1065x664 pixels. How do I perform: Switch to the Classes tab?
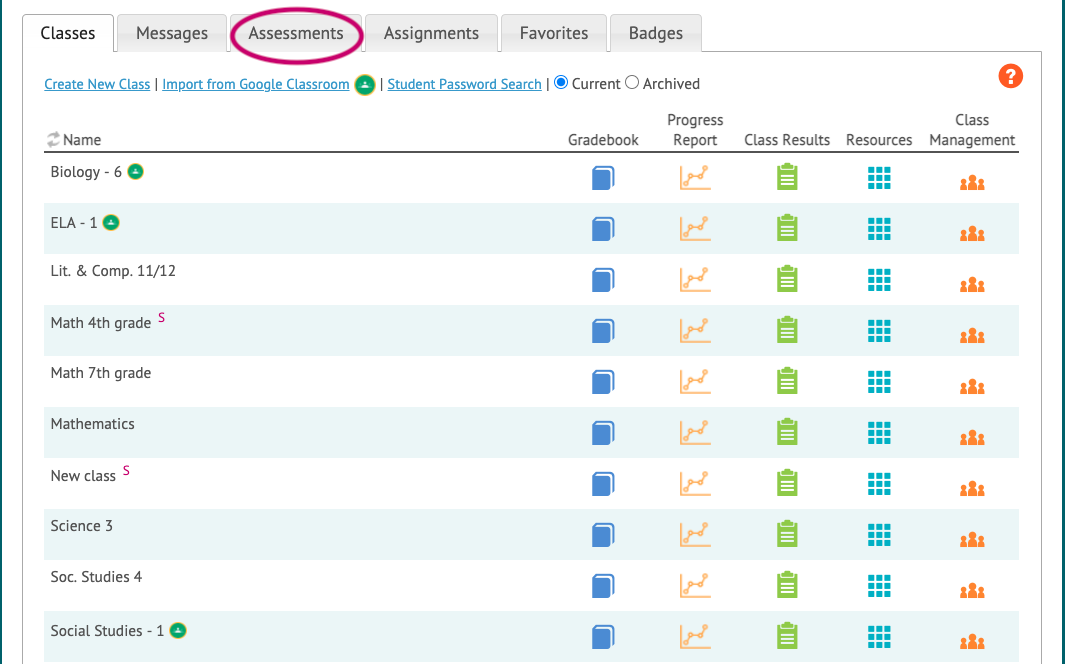pos(68,33)
